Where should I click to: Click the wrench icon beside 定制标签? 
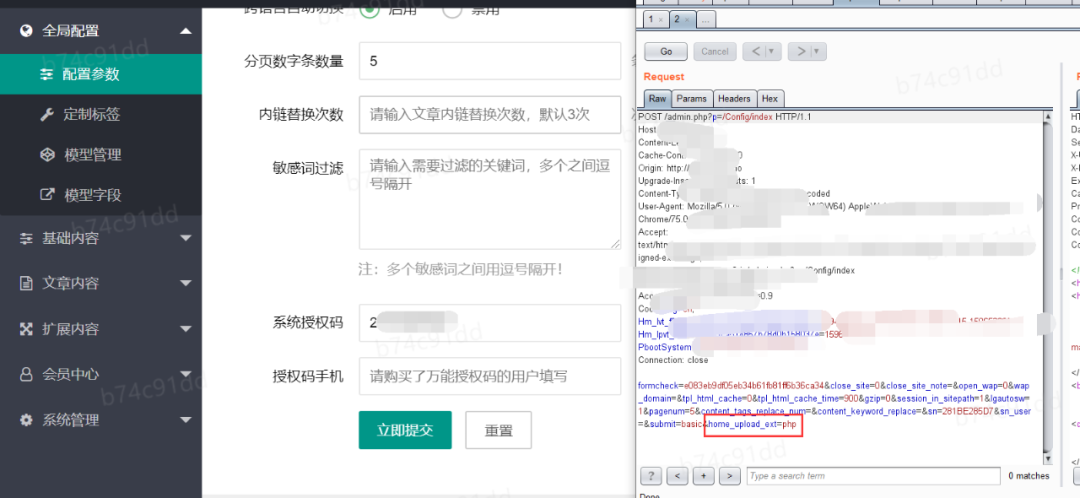(x=47, y=114)
